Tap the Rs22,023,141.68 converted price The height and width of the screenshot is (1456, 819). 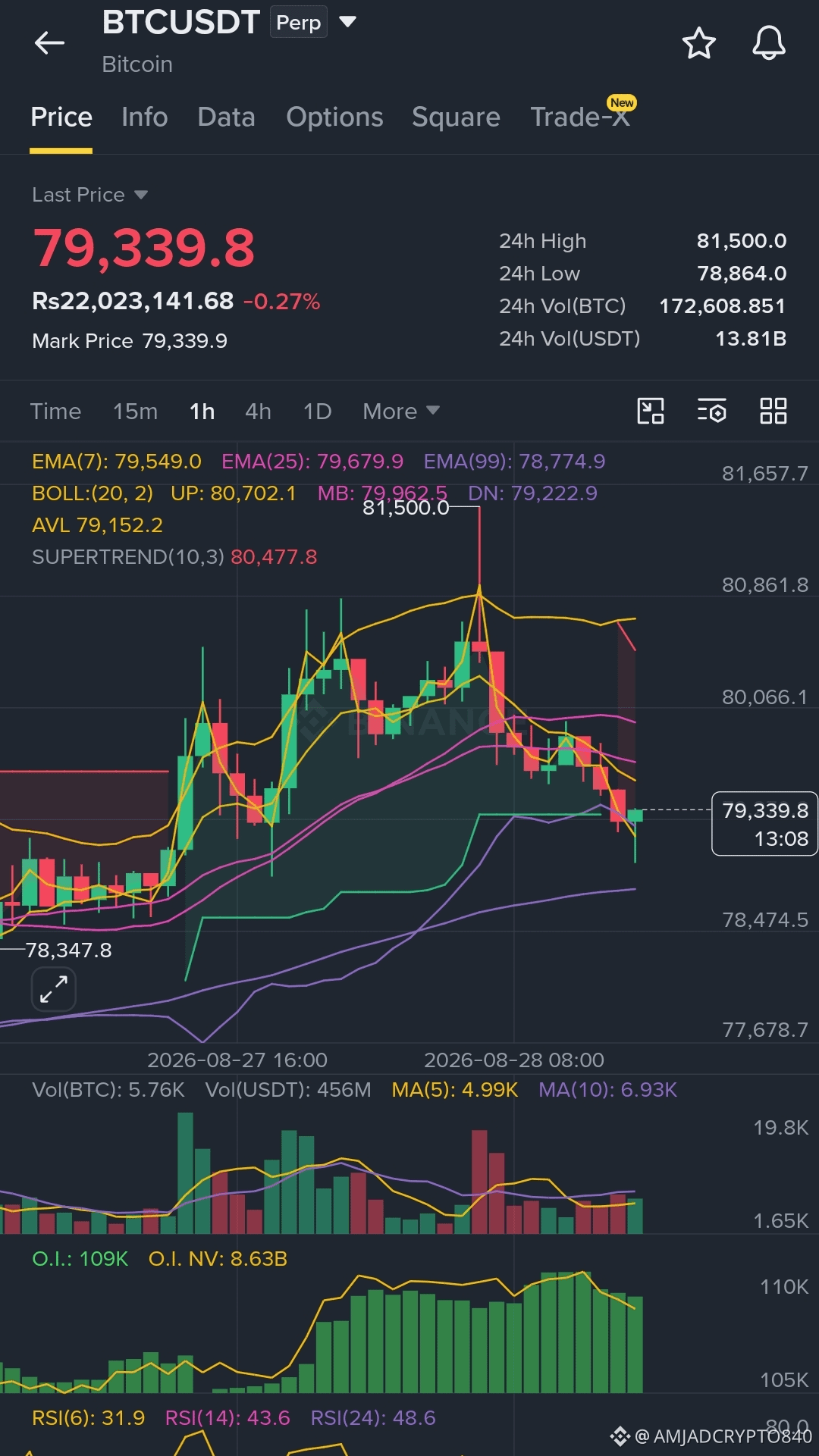point(133,301)
